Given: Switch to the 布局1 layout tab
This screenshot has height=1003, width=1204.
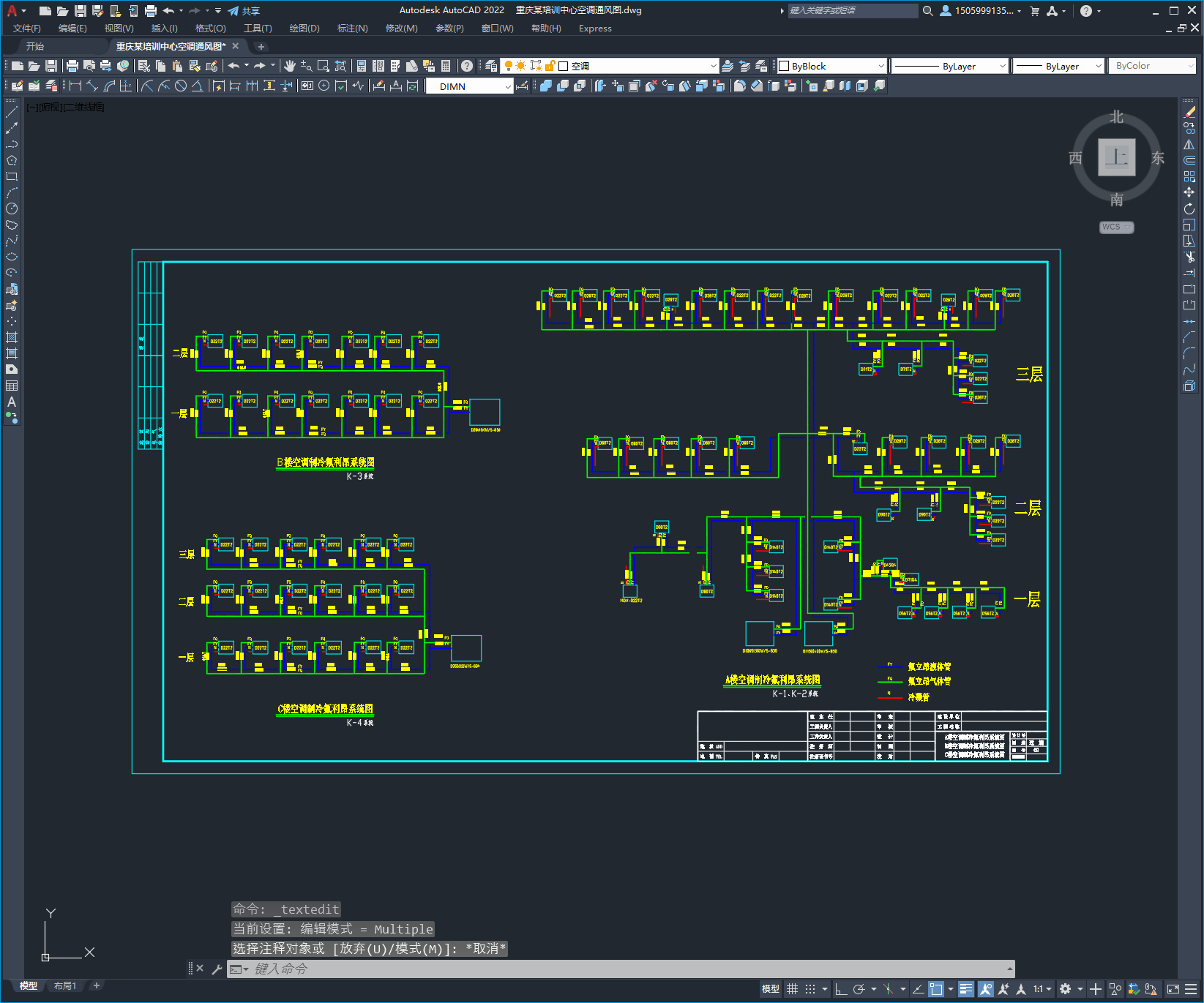Looking at the screenshot, I should point(65,985).
